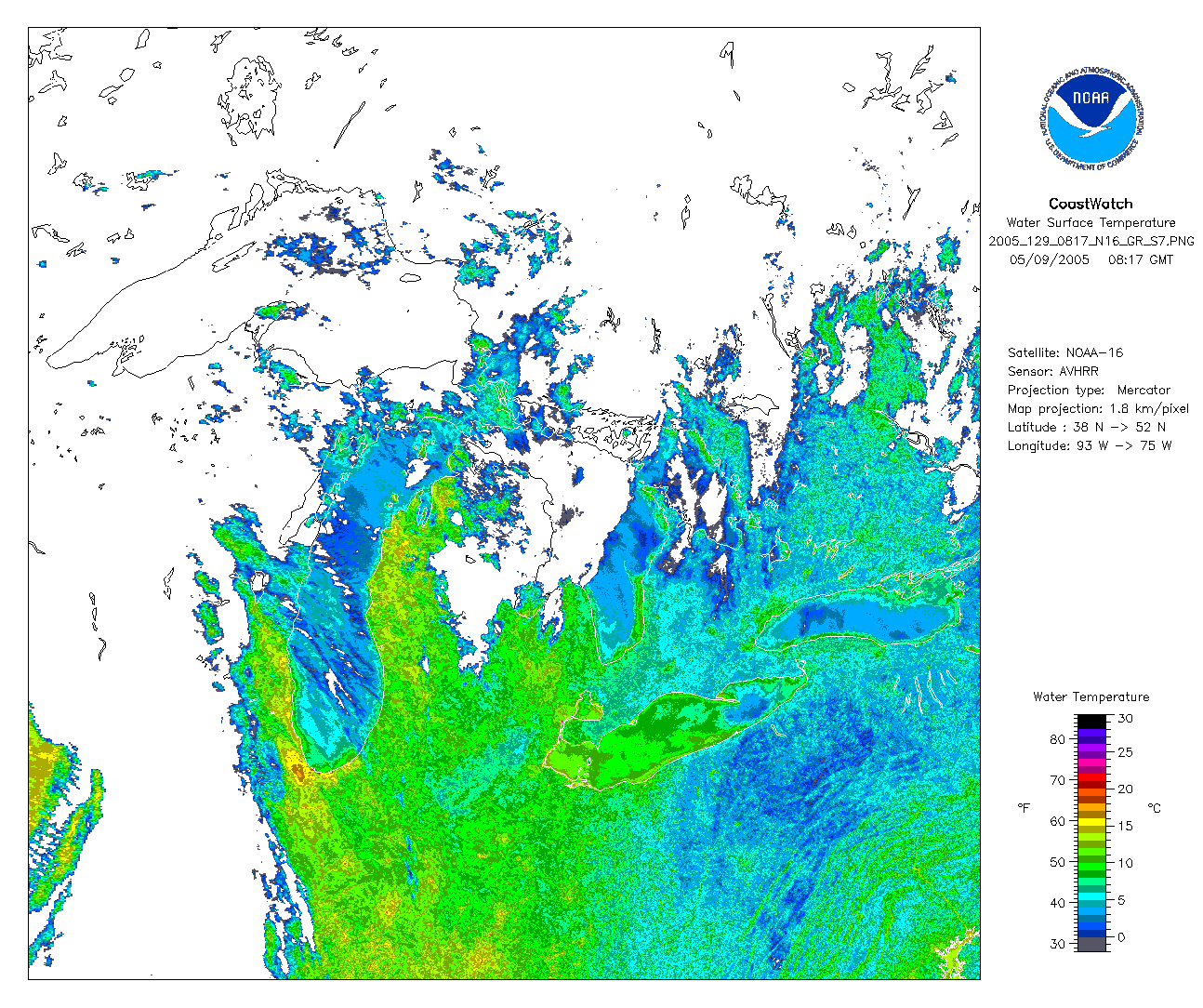
Task: Pick the bright yellow swatch in the legend
Action: click(1091, 822)
